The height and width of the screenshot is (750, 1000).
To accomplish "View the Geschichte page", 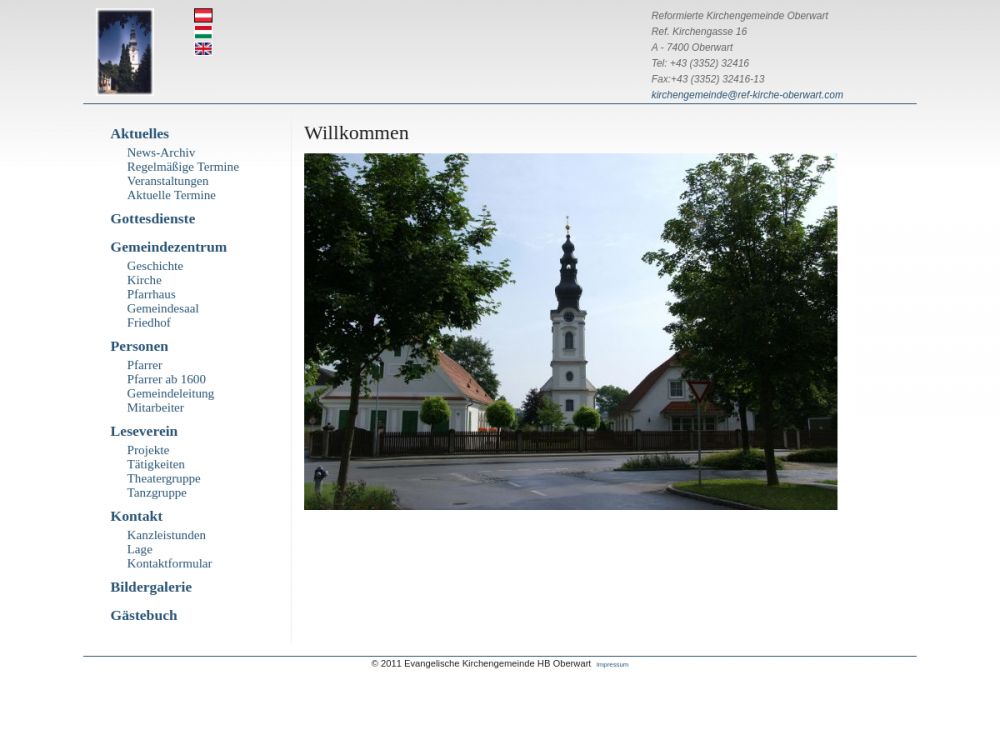I will pyautogui.click(x=155, y=266).
